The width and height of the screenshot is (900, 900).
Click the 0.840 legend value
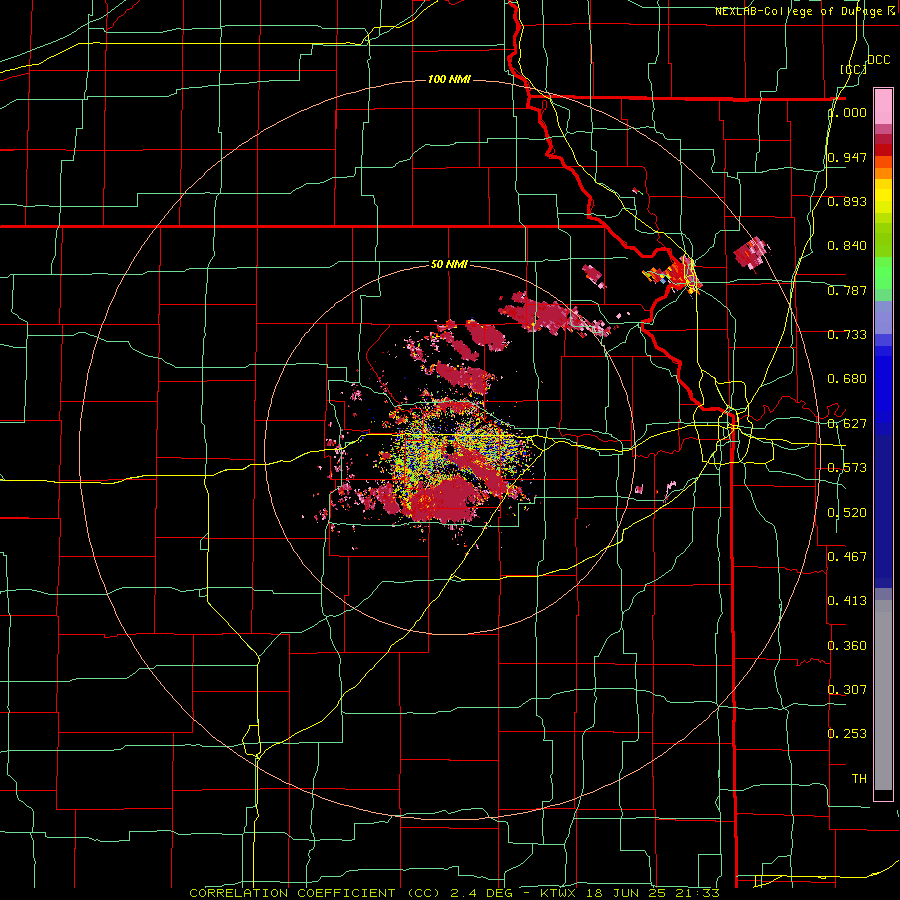[847, 246]
